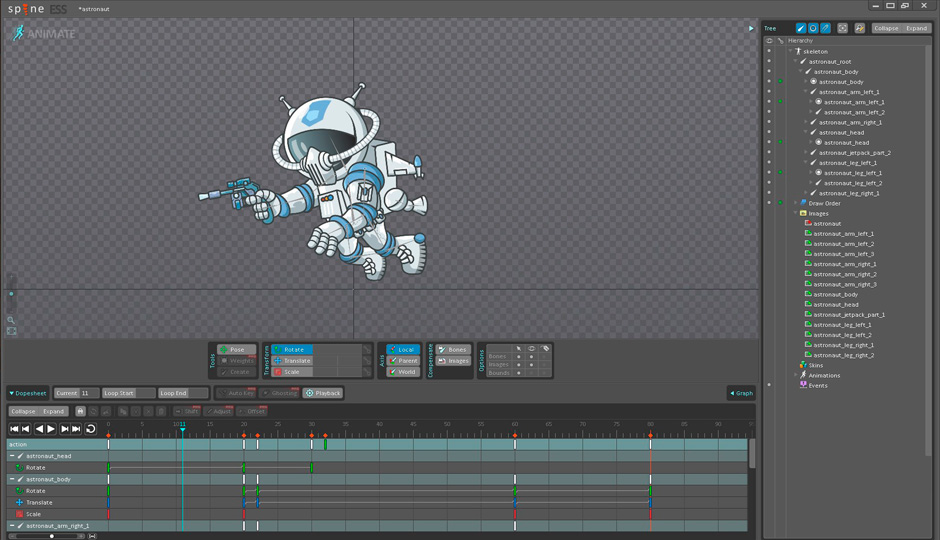The width and height of the screenshot is (940, 540).
Task: Click the viewport fit-to-screen icon
Action: point(11,331)
